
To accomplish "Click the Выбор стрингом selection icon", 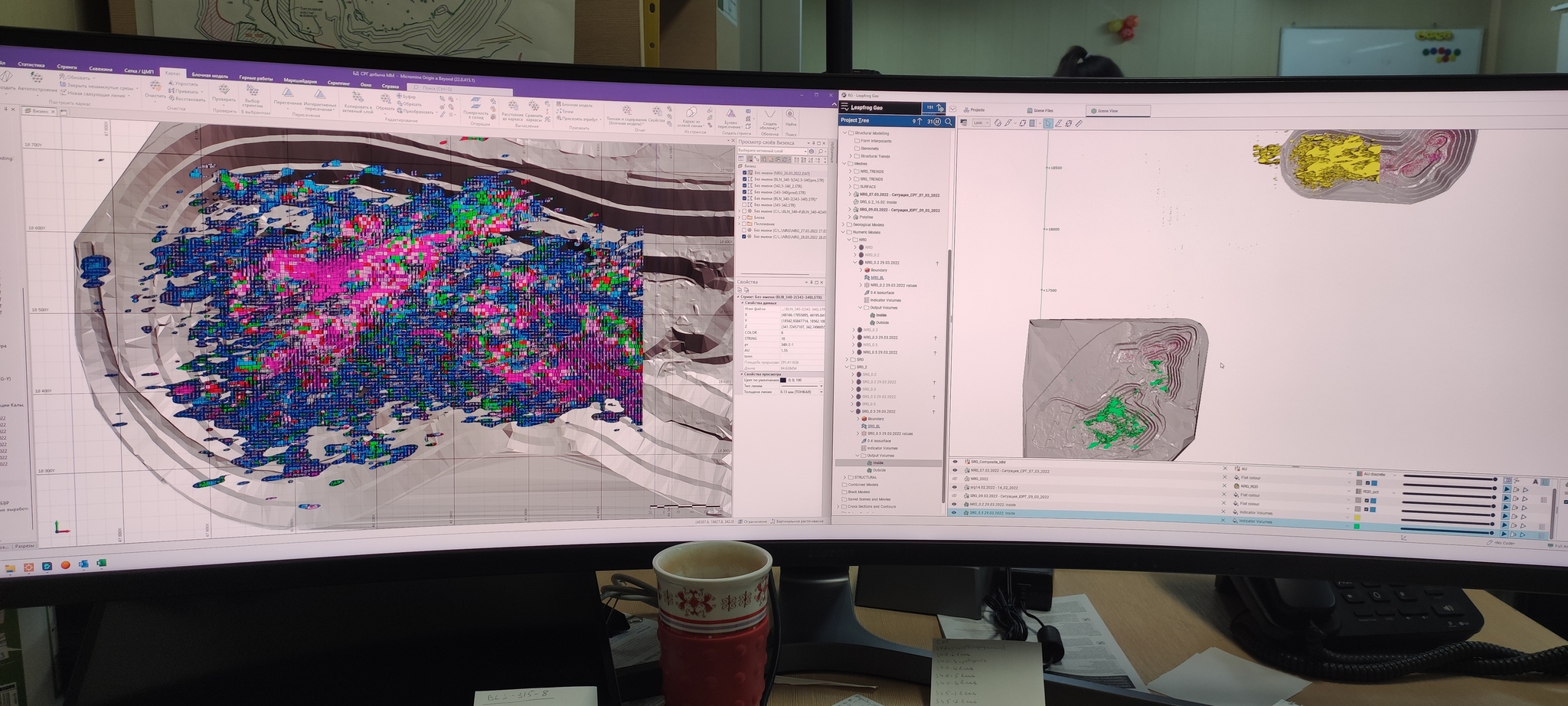I will point(253,90).
